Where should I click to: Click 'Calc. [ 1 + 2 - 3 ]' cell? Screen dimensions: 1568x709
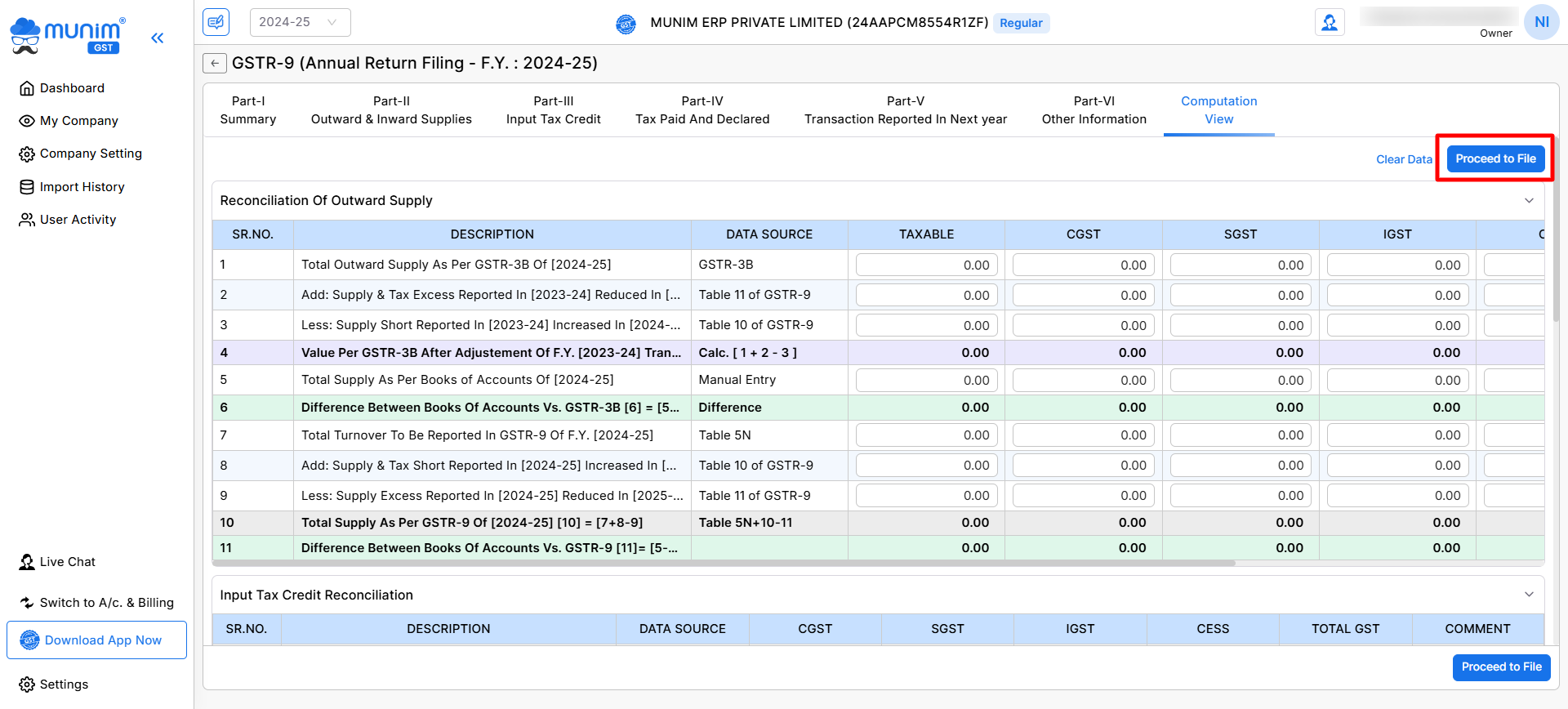pyautogui.click(x=768, y=353)
